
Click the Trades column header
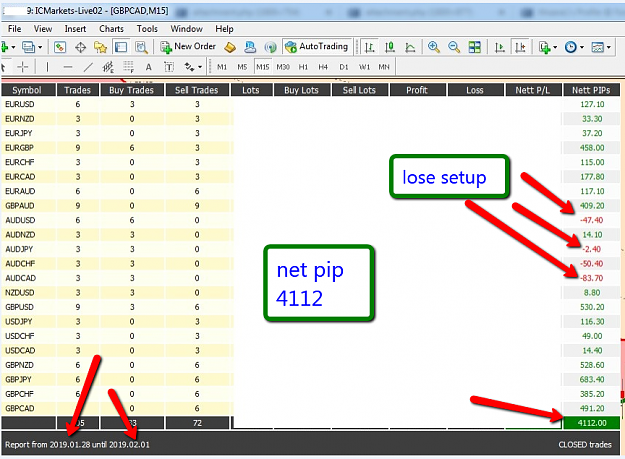tap(78, 90)
